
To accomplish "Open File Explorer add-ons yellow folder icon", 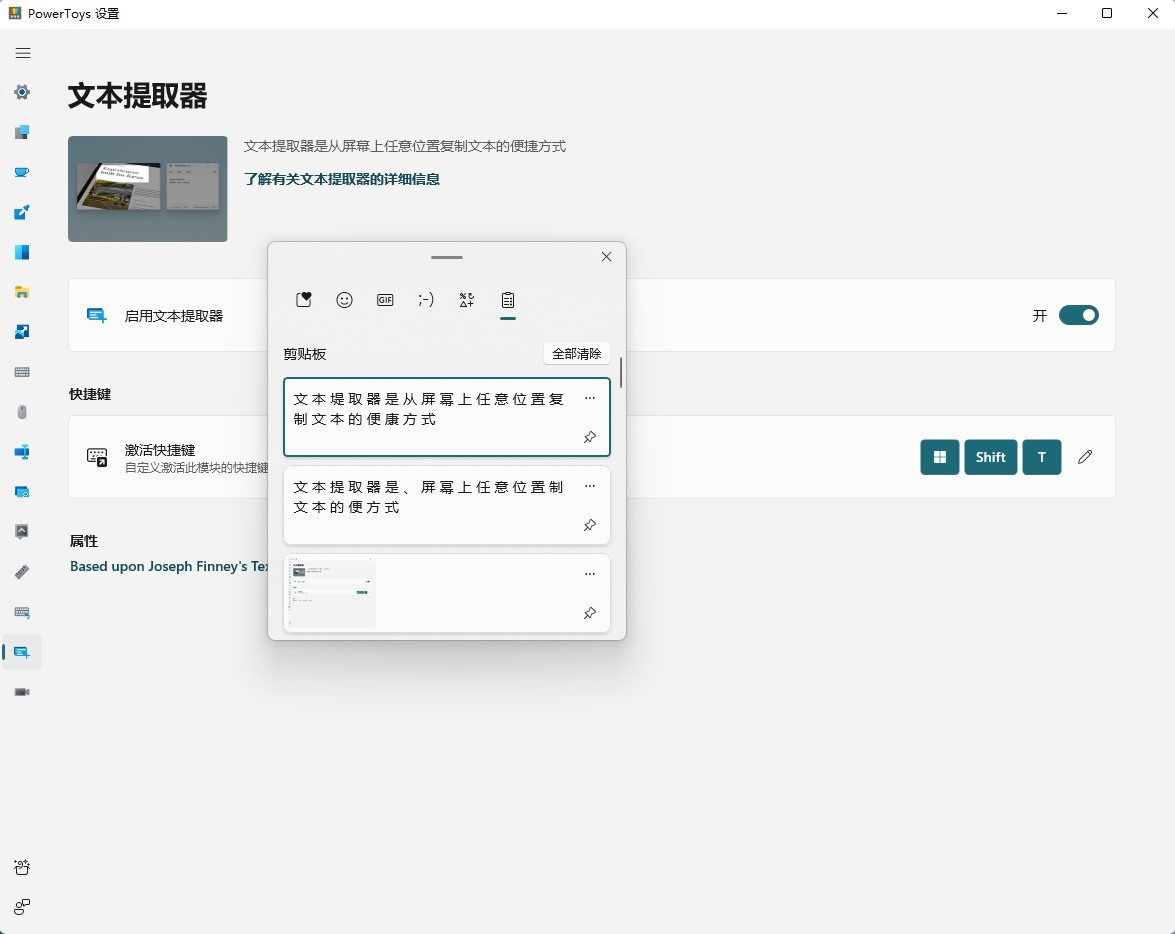I will [22, 292].
